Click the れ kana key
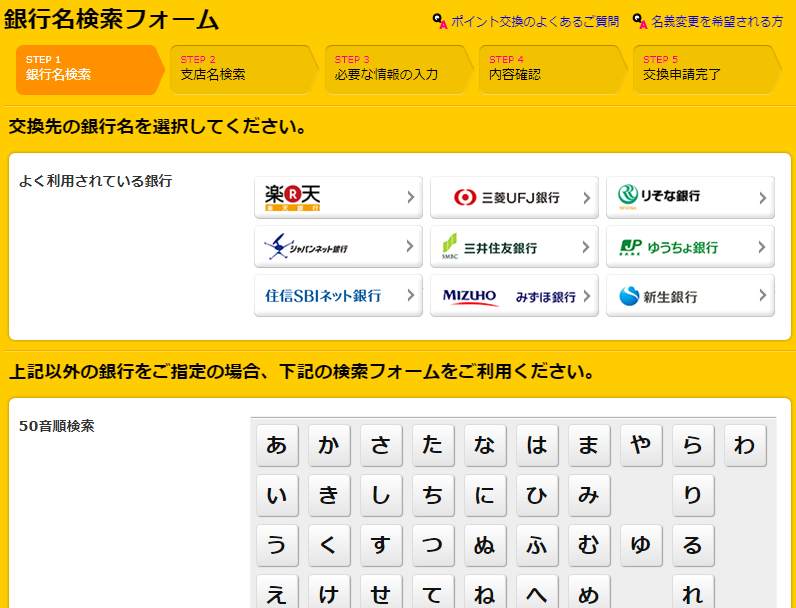 click(693, 591)
